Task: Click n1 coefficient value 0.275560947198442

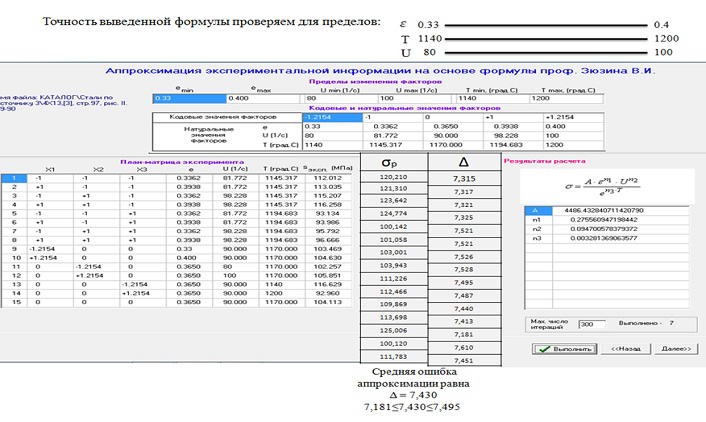Action: point(620,220)
